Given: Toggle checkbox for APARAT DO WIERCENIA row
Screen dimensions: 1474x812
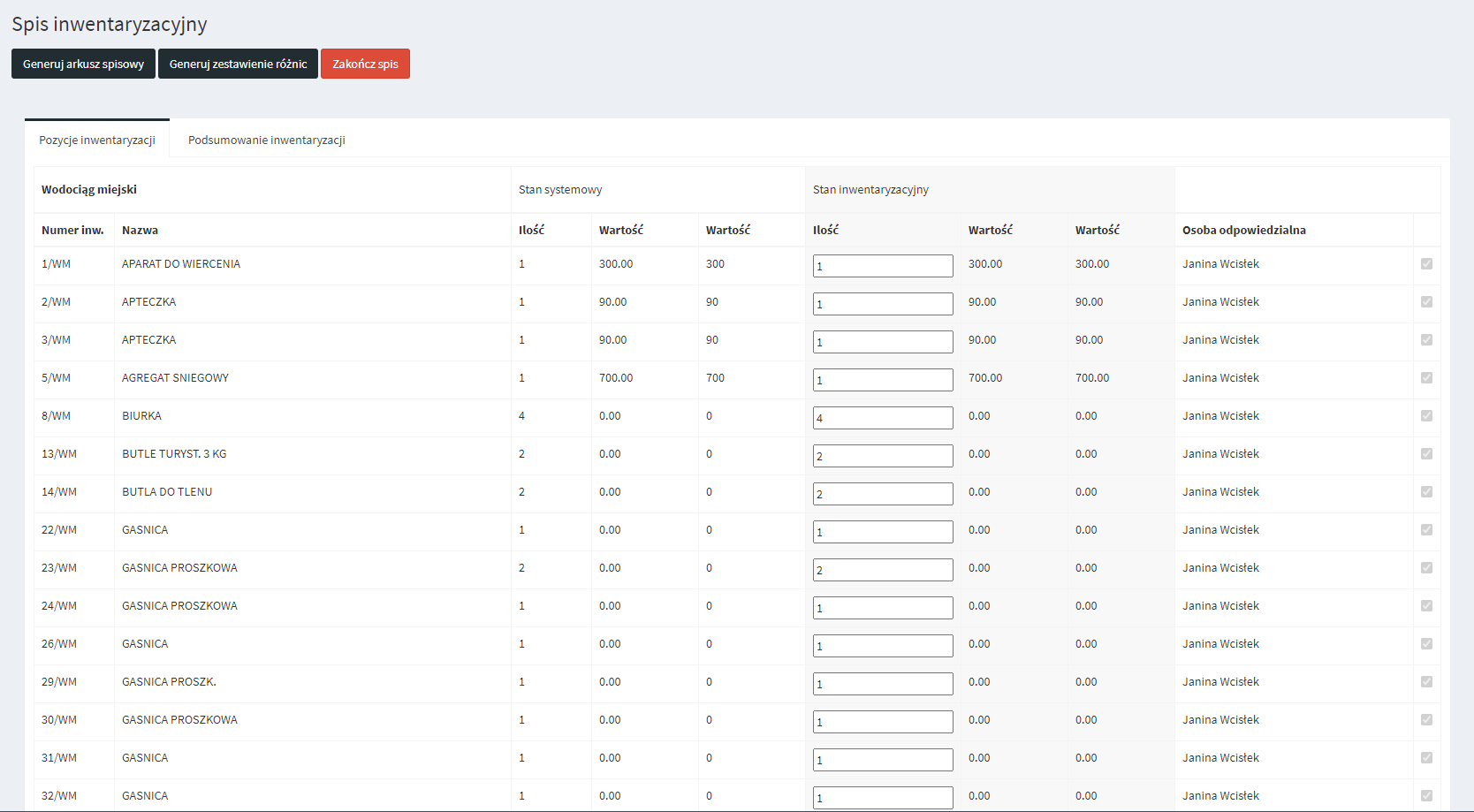Looking at the screenshot, I should pyautogui.click(x=1426, y=264).
